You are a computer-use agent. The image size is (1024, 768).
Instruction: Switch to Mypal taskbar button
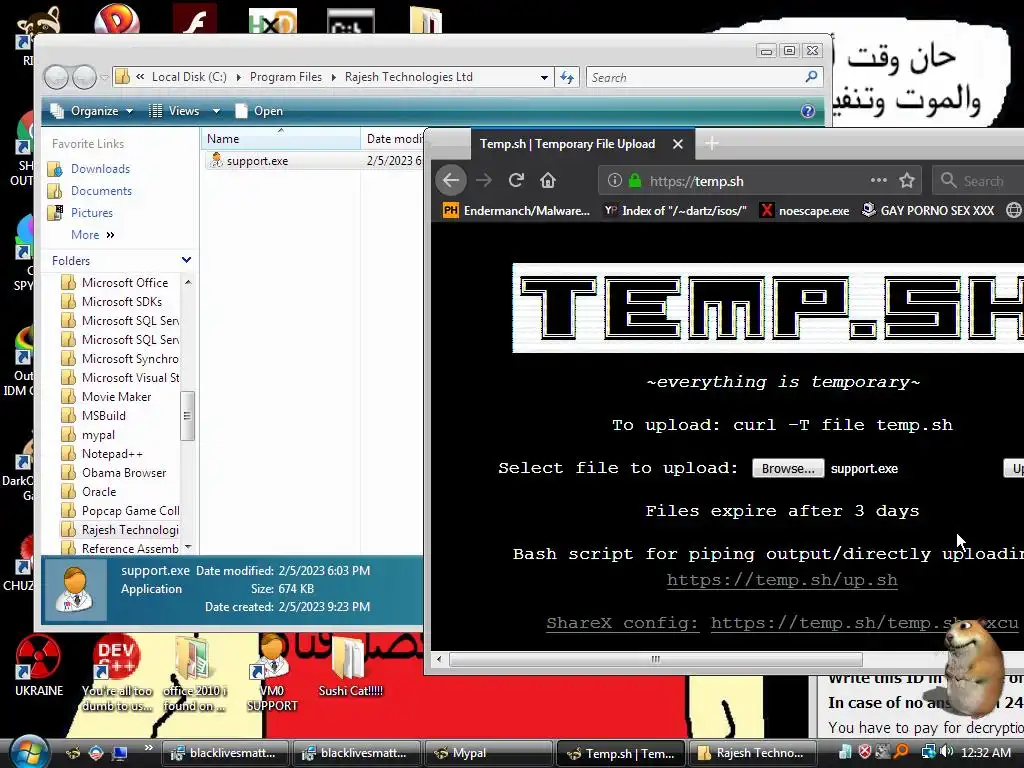click(487, 753)
